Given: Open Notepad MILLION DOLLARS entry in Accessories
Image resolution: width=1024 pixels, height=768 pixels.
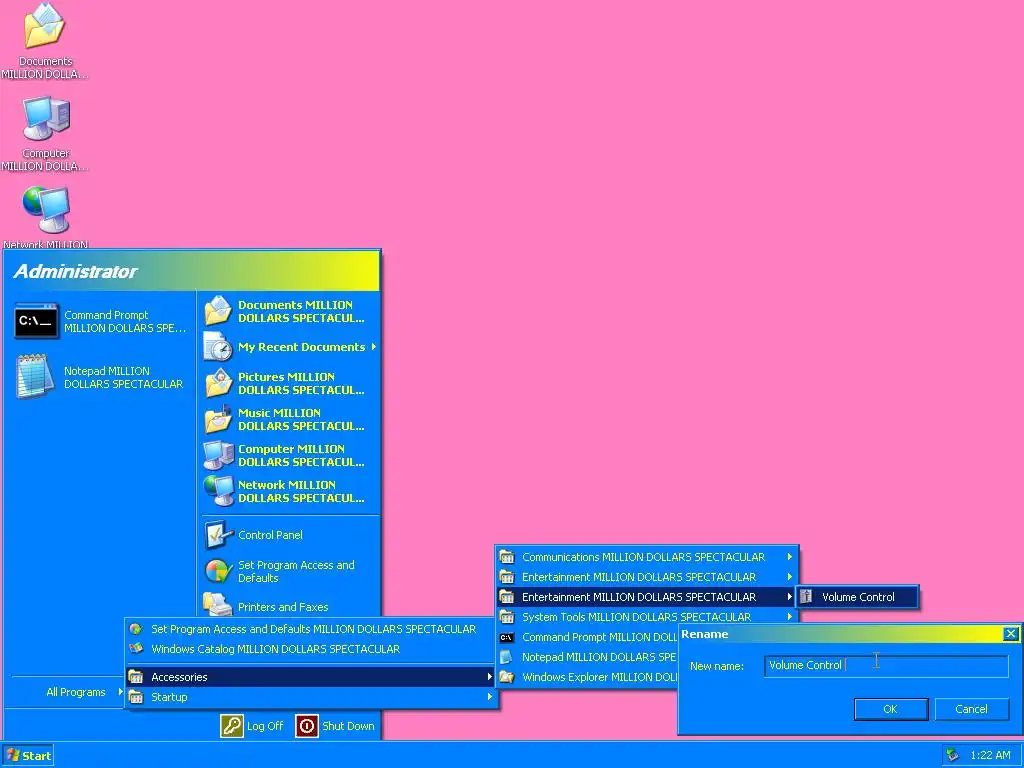Looking at the screenshot, I should pyautogui.click(x=588, y=657).
